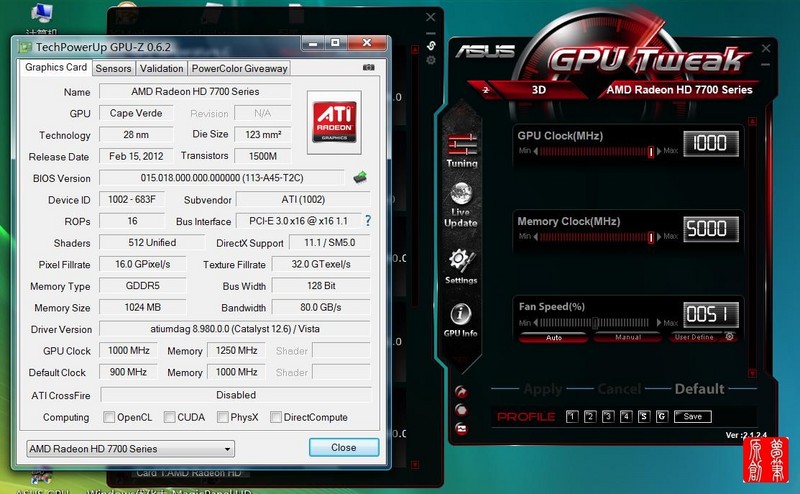Click the Fan Speed slider handle
This screenshot has height=494, width=800.
pyautogui.click(x=595, y=323)
